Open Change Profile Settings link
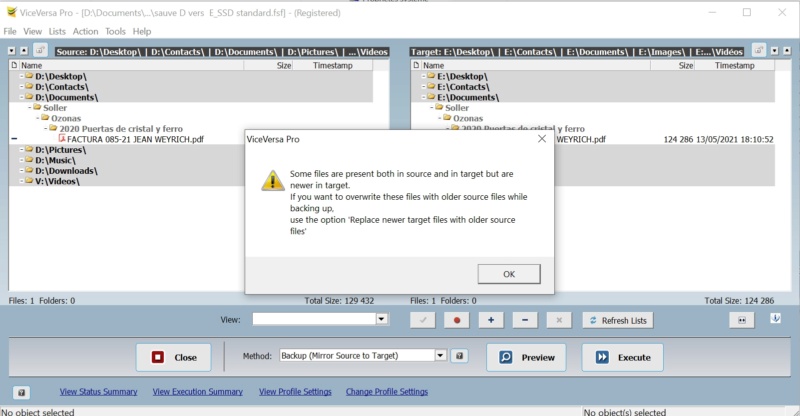The width and height of the screenshot is (800, 416). 387,391
